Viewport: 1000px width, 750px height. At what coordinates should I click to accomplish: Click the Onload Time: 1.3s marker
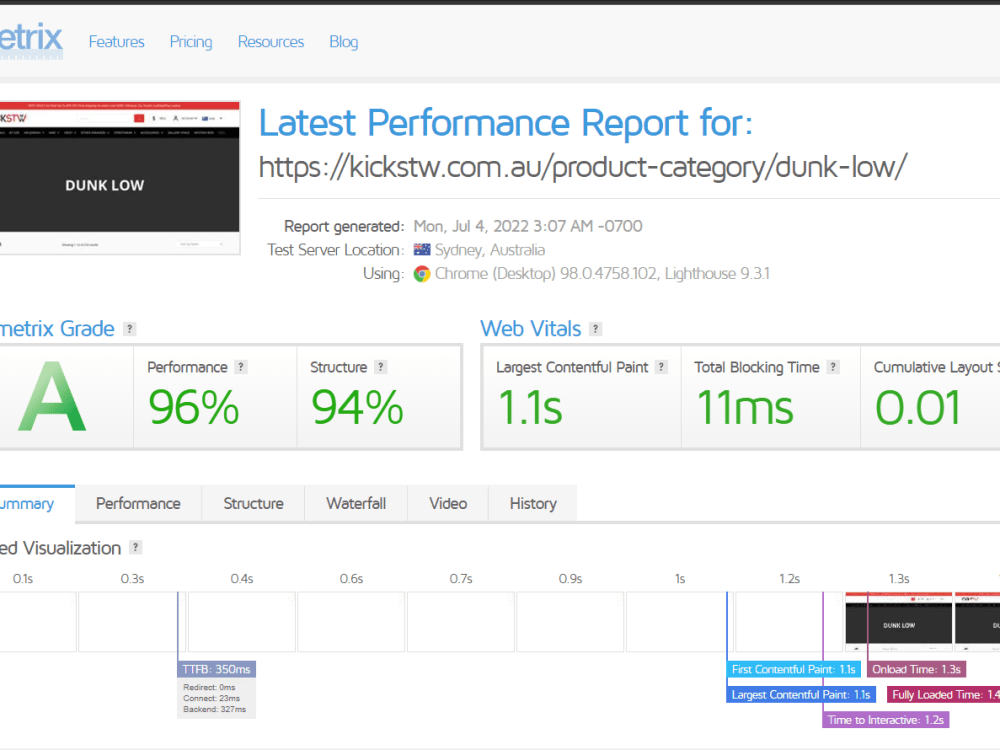(916, 670)
